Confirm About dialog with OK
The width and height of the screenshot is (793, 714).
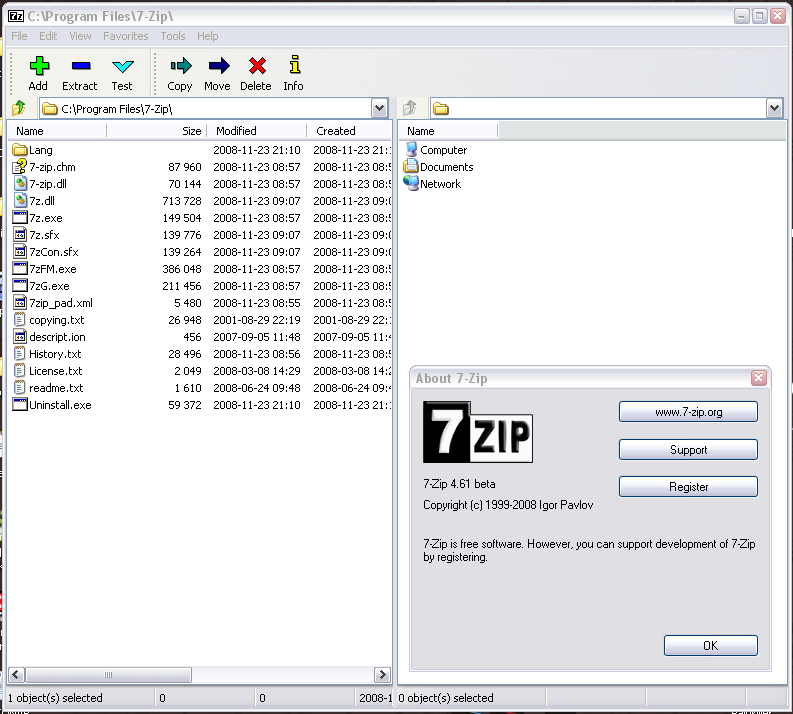(x=711, y=645)
